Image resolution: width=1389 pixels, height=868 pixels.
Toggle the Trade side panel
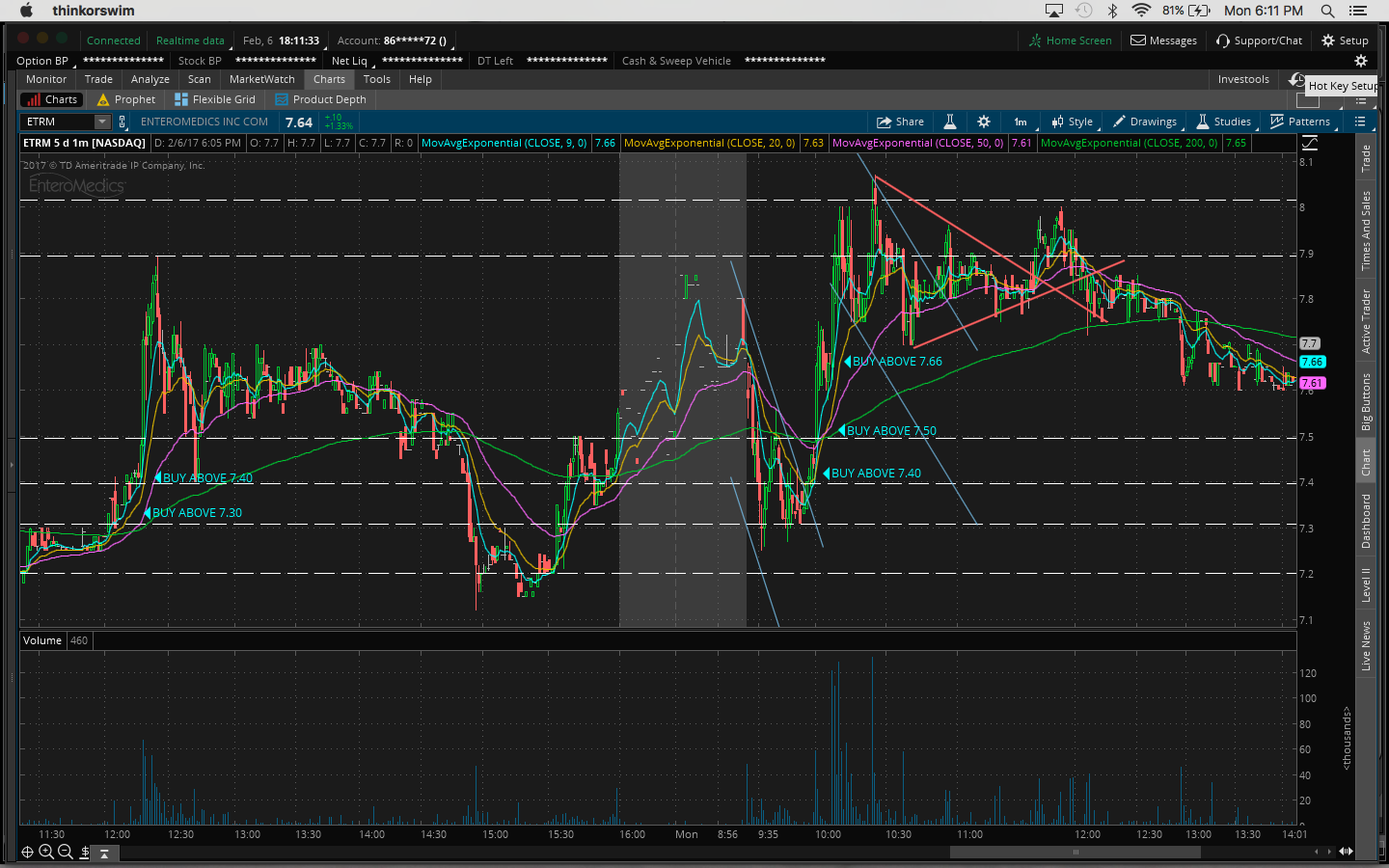point(1366,159)
